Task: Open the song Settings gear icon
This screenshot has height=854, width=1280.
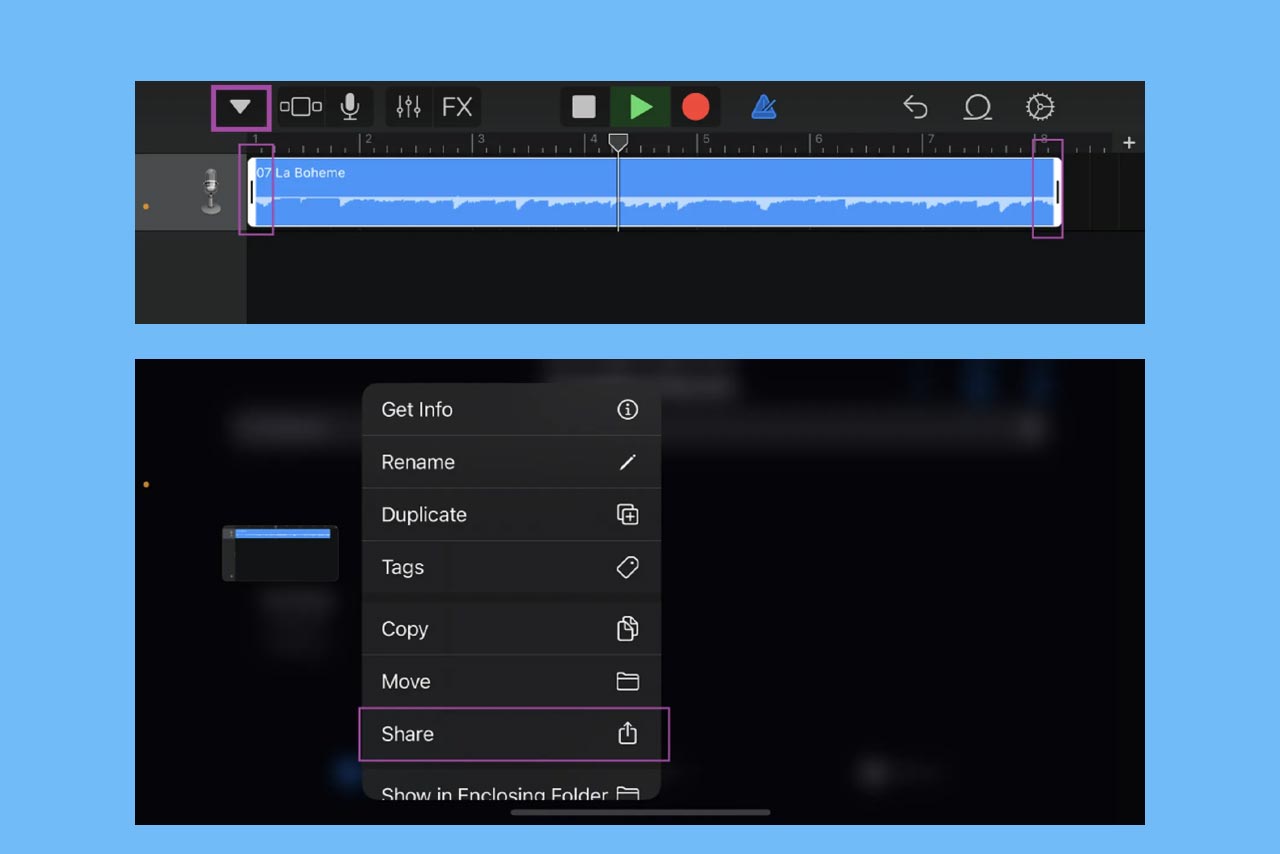Action: click(1040, 107)
